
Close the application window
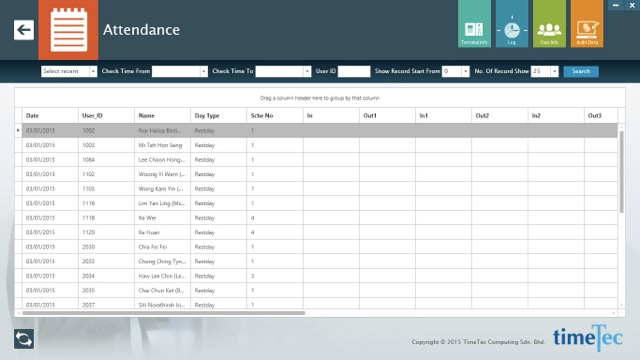coord(632,5)
